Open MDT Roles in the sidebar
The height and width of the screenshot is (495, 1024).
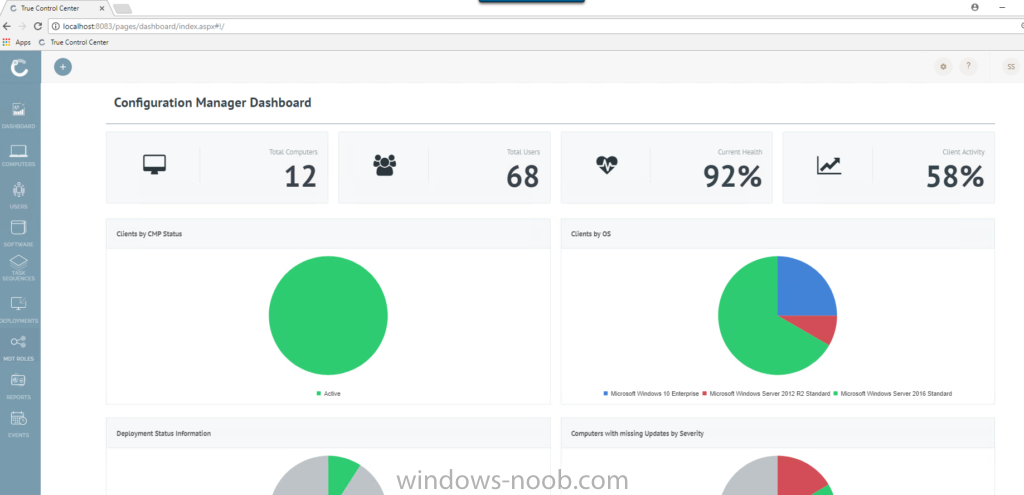(19, 348)
